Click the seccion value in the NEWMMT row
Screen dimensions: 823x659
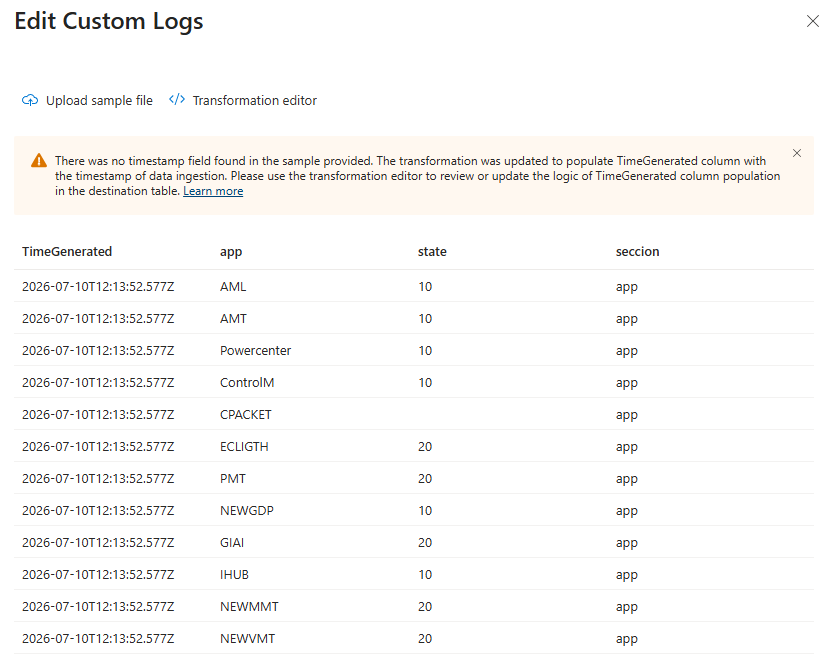coord(627,608)
